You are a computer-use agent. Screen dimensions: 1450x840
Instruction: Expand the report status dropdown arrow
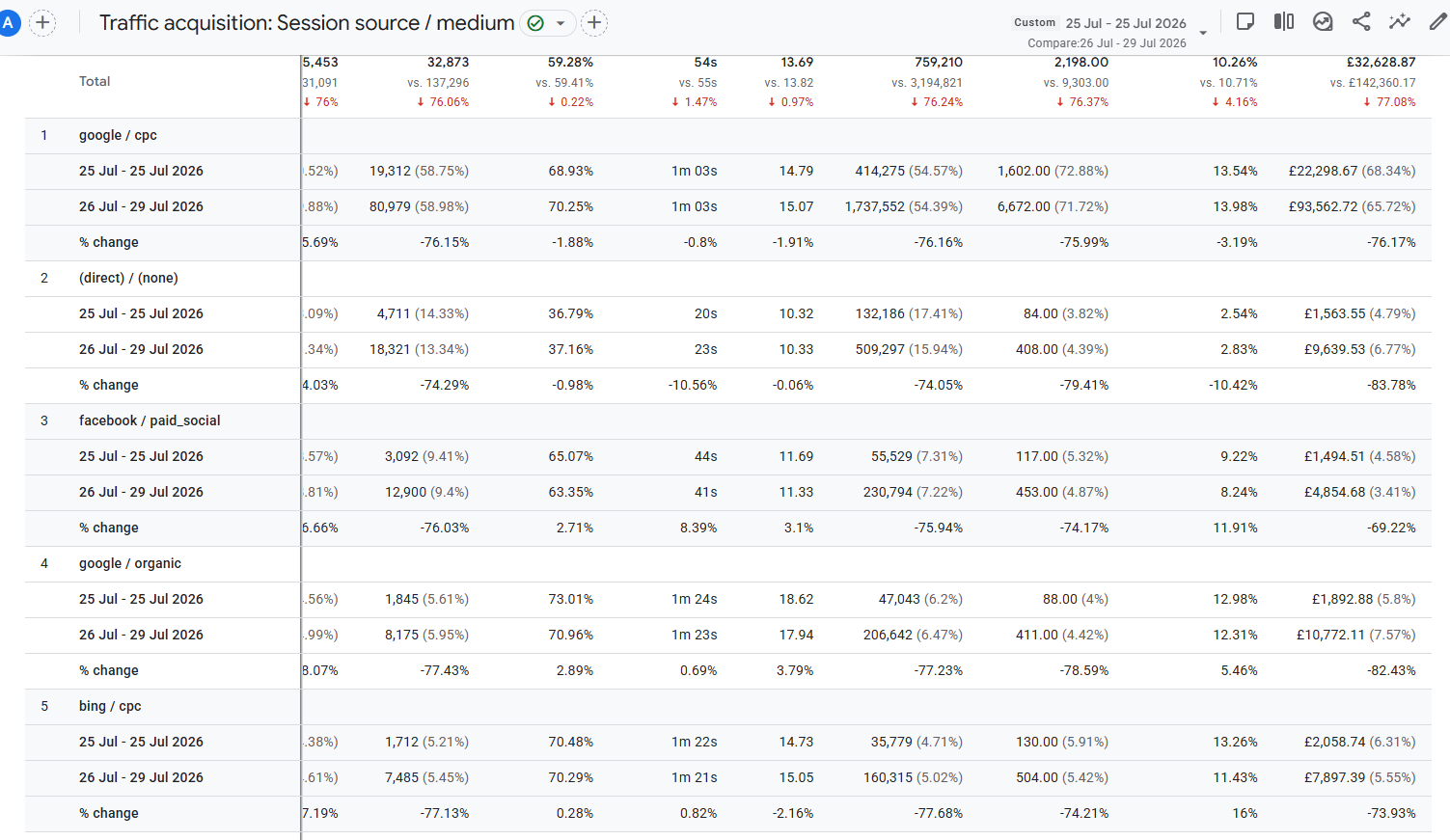click(x=561, y=23)
